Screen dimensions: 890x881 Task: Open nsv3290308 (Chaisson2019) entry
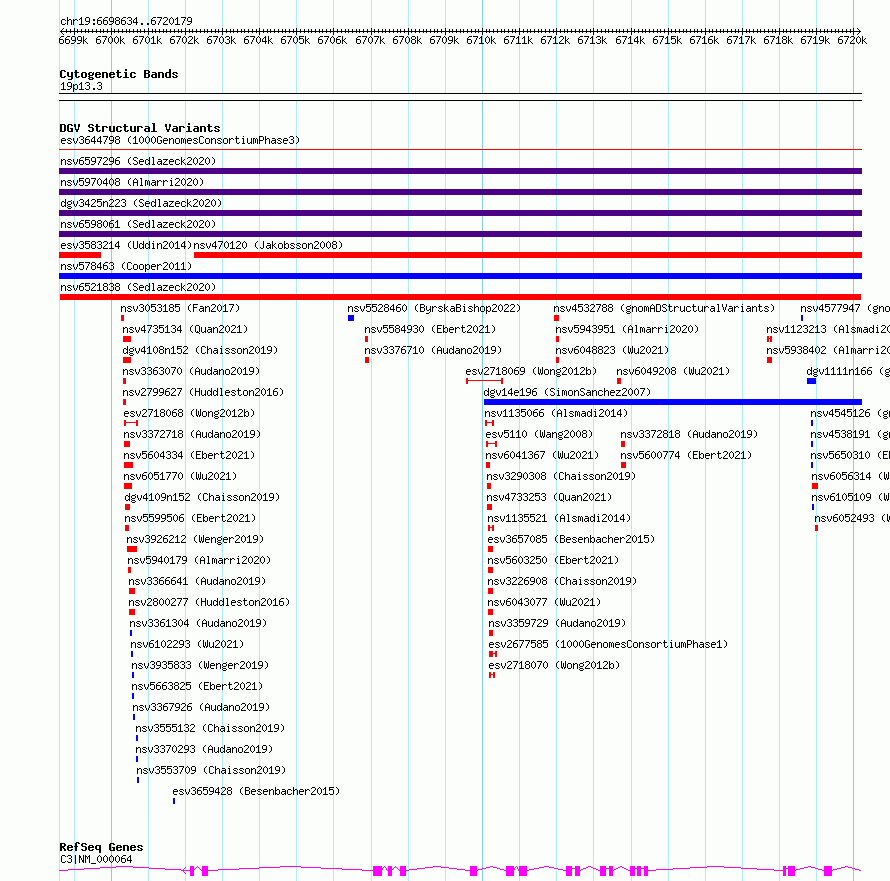pos(561,476)
